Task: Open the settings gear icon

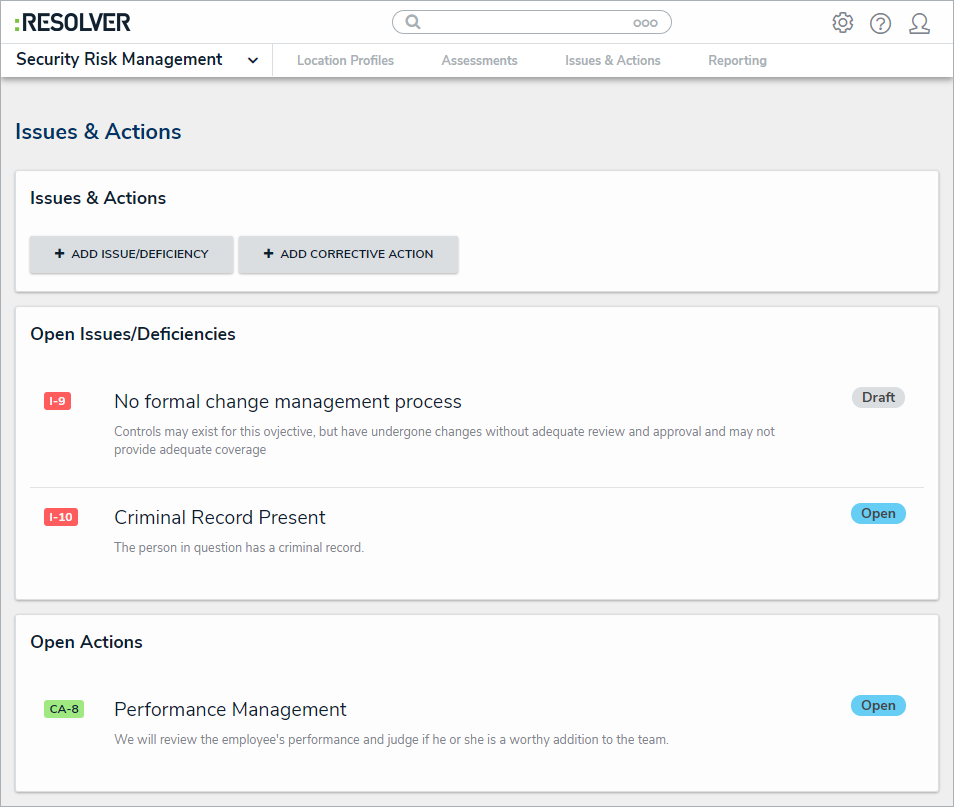Action: click(x=842, y=23)
